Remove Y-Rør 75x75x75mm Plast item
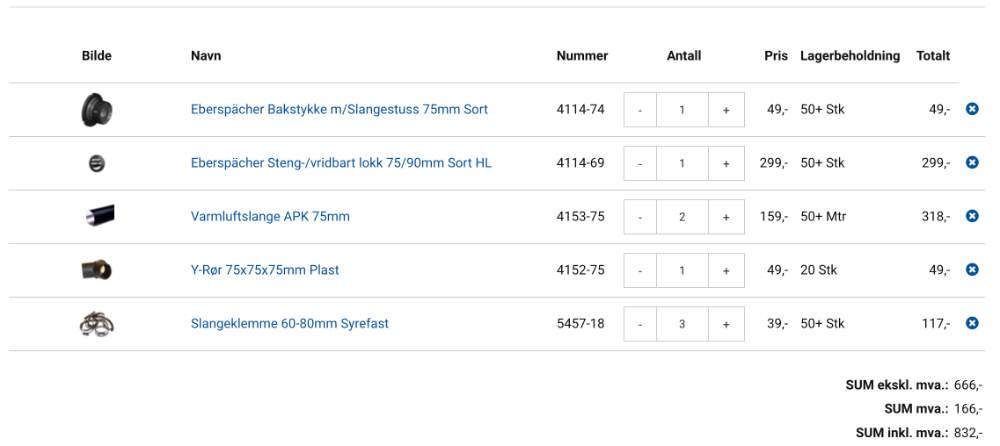Screen dimensions: 1000x446 click(972, 269)
